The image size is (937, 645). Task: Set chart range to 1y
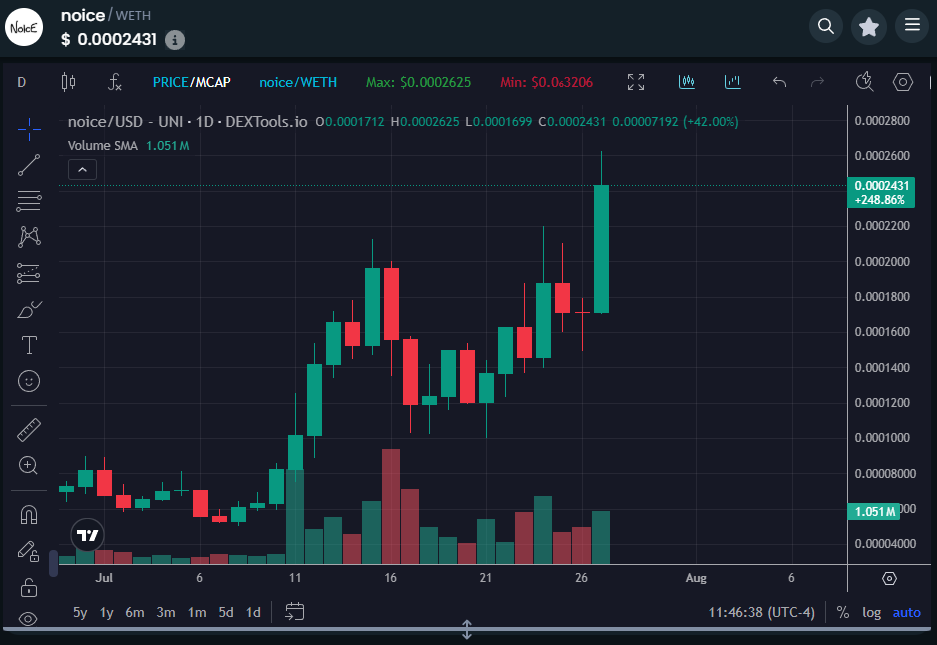(106, 613)
